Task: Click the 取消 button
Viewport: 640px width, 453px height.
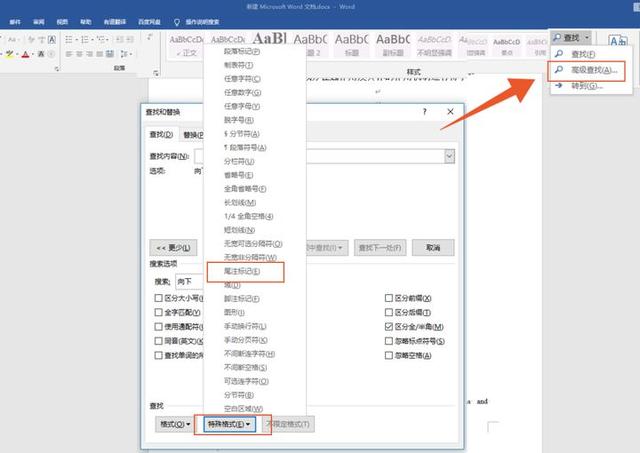Action: (433, 248)
